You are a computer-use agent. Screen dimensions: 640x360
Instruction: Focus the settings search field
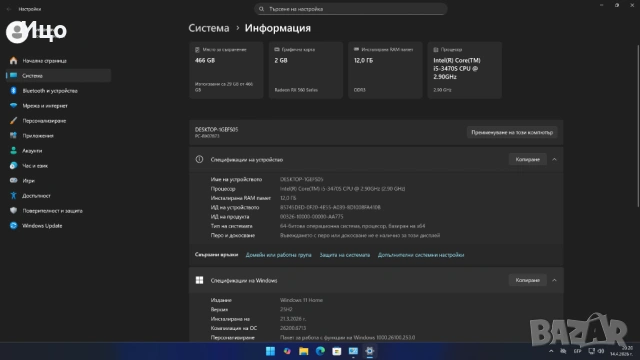[351, 9]
